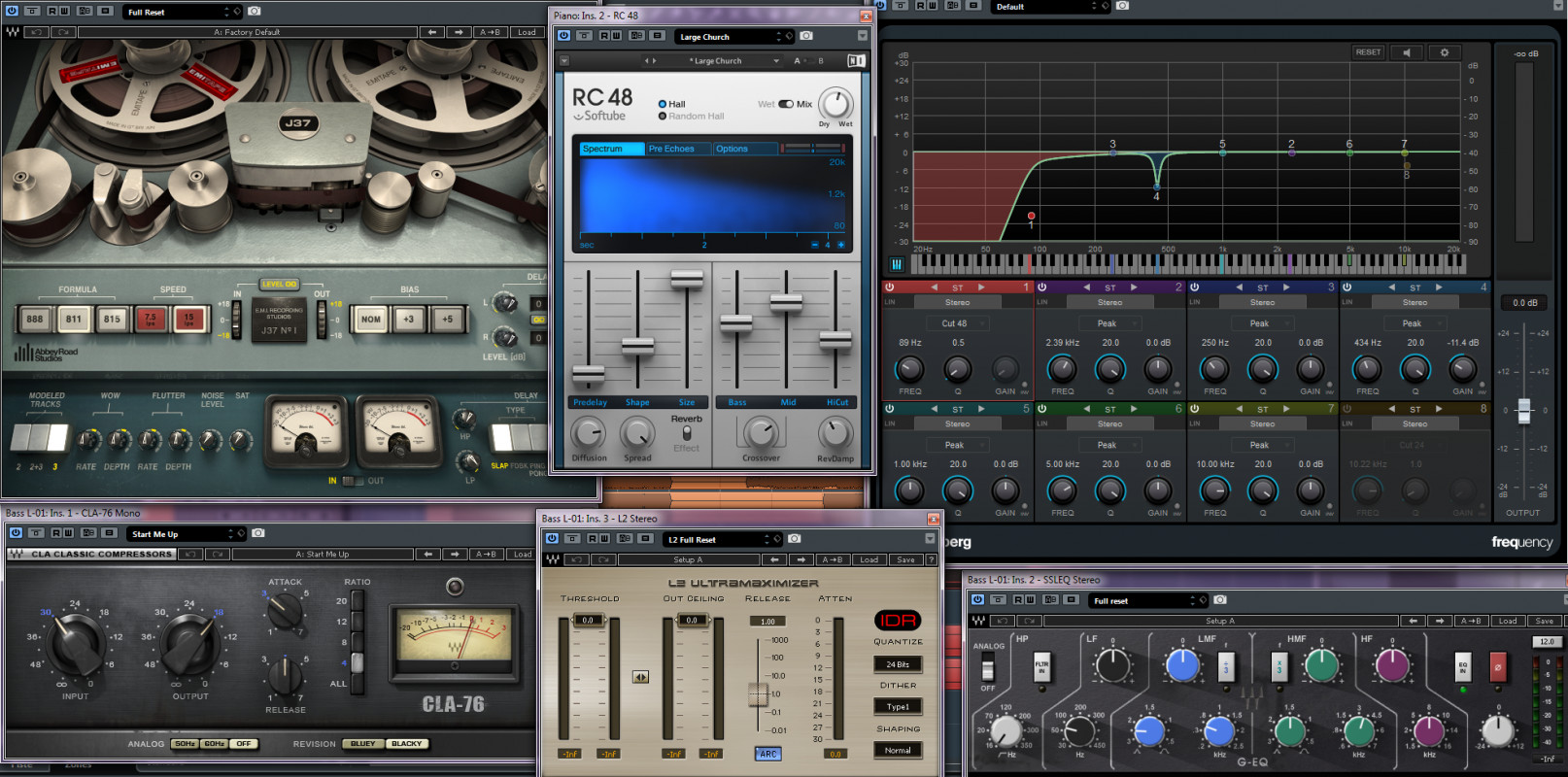
Task: Click Read automation R in RC 48 window
Action: [603, 36]
